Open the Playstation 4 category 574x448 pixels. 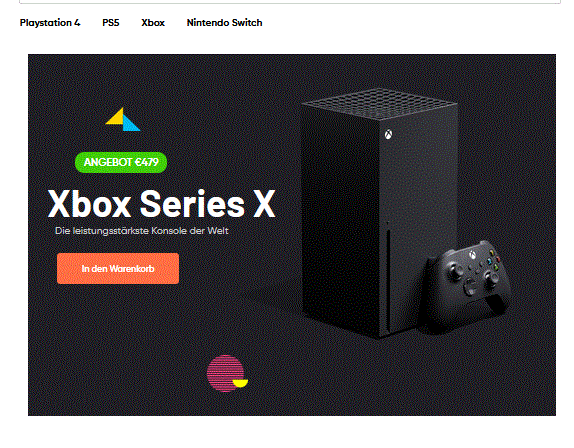(x=50, y=23)
